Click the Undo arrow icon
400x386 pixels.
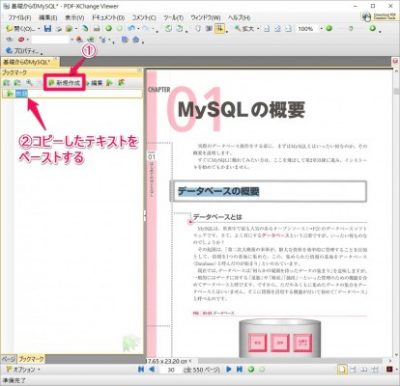(131, 29)
